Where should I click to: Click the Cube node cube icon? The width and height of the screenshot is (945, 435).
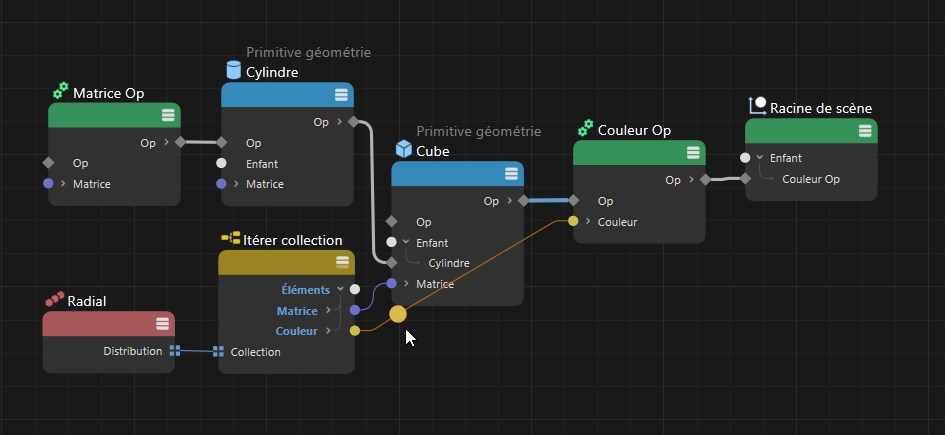coord(403,150)
